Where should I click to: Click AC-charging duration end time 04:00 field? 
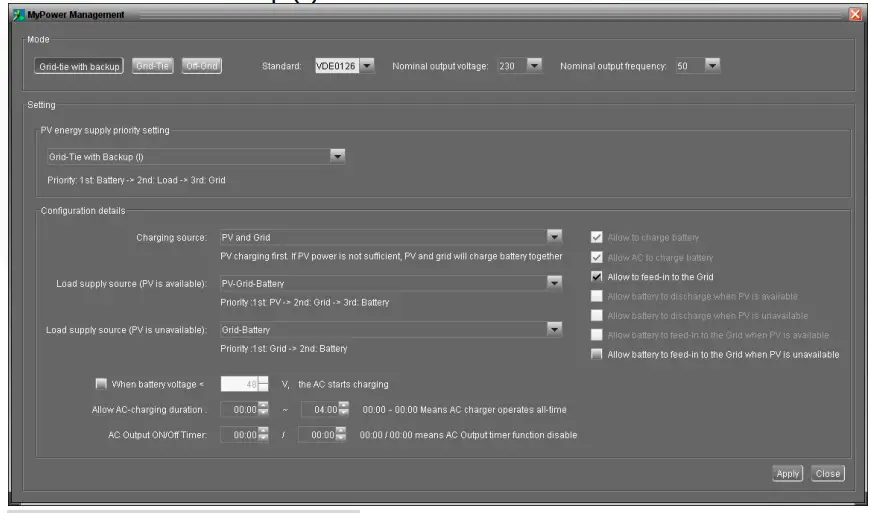point(320,409)
